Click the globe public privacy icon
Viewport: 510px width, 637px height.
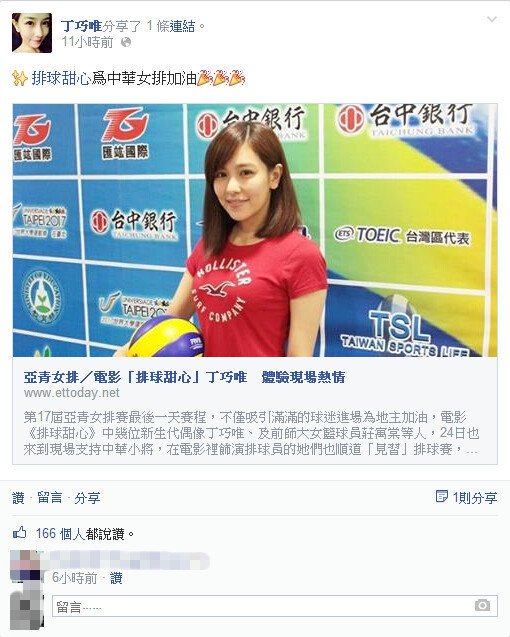point(126,42)
